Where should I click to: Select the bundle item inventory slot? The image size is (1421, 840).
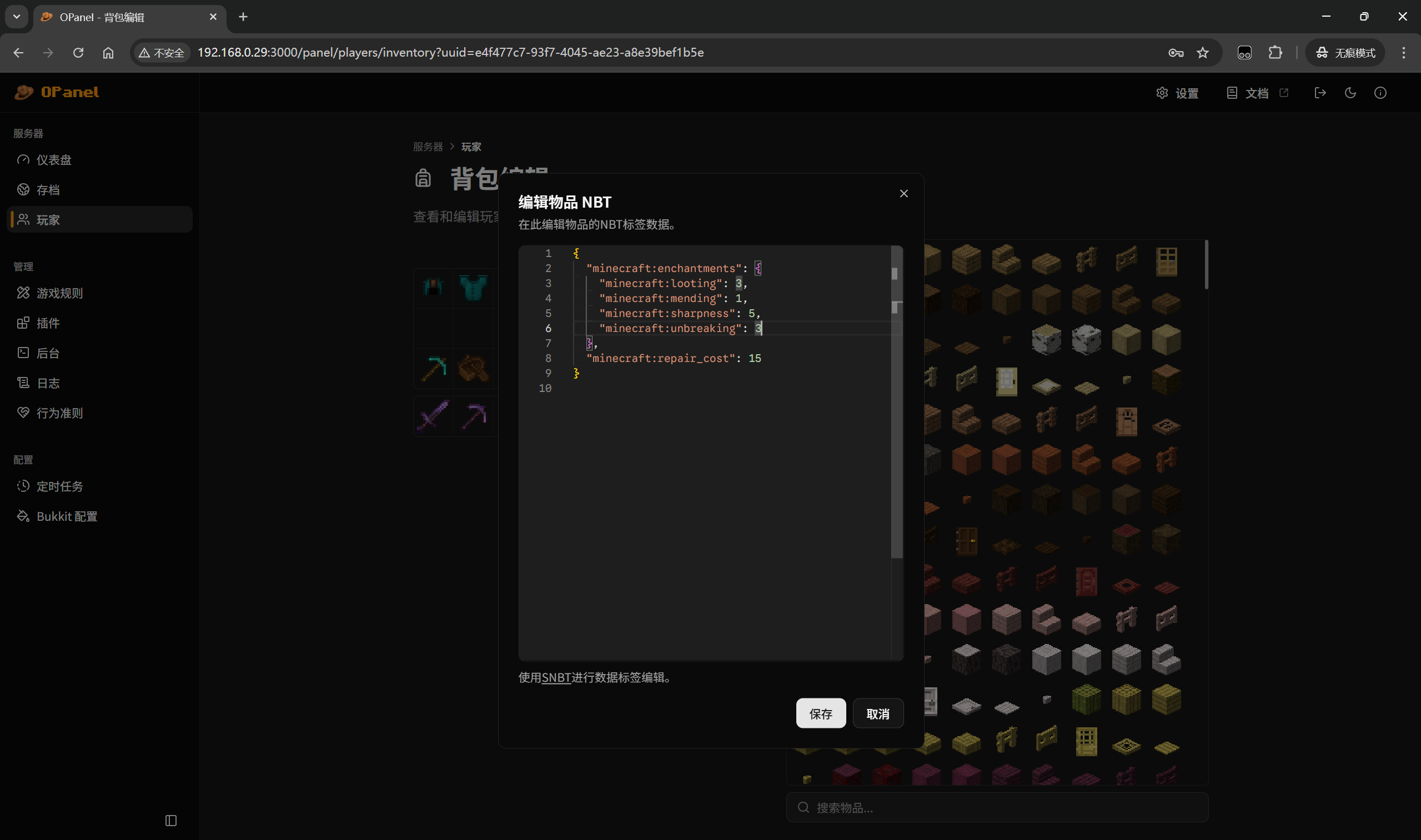473,369
